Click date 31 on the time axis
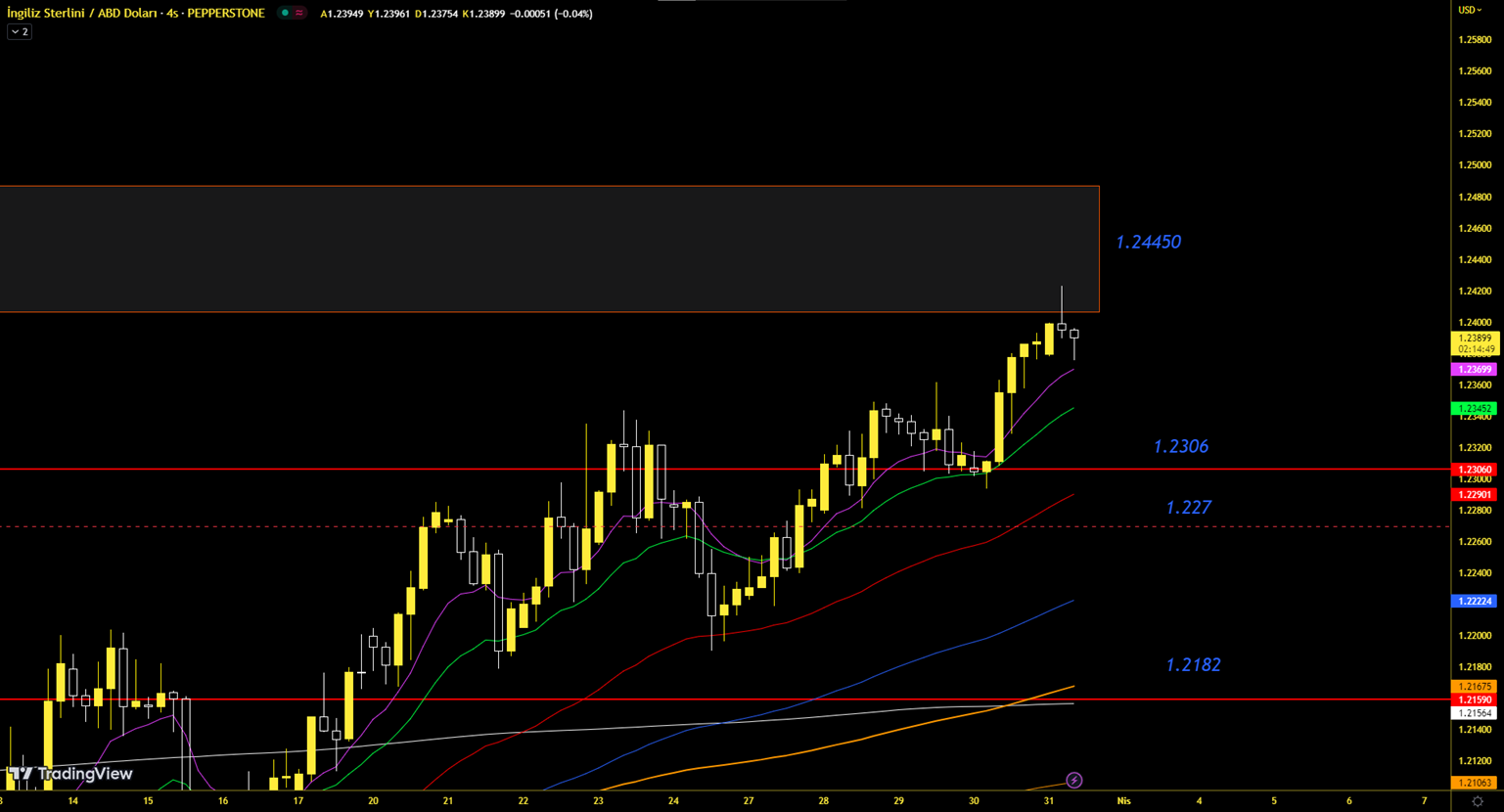This screenshot has height=812, width=1504. point(1049,801)
